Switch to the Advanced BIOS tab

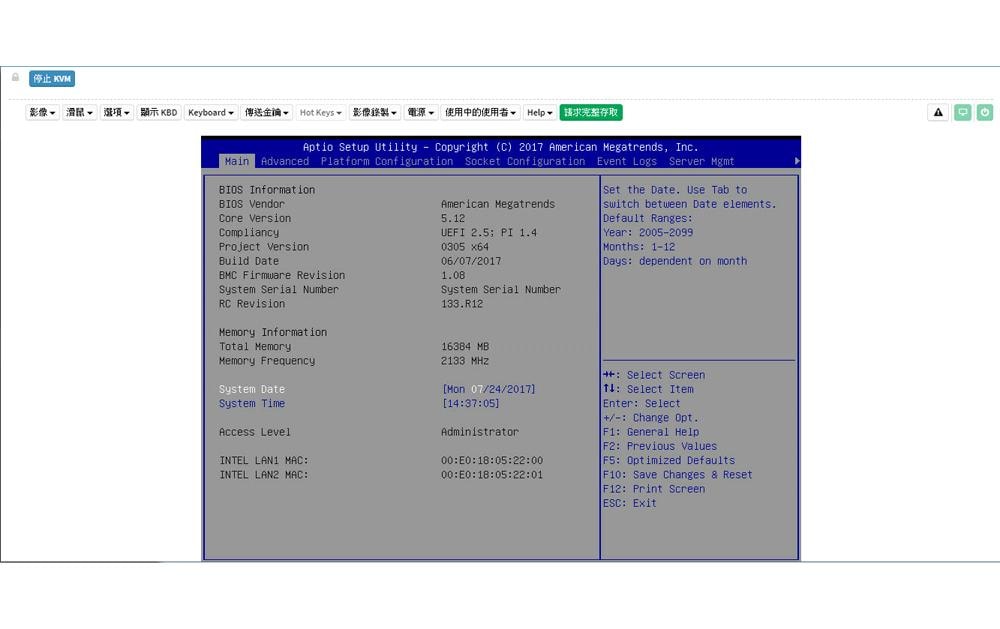tap(284, 161)
